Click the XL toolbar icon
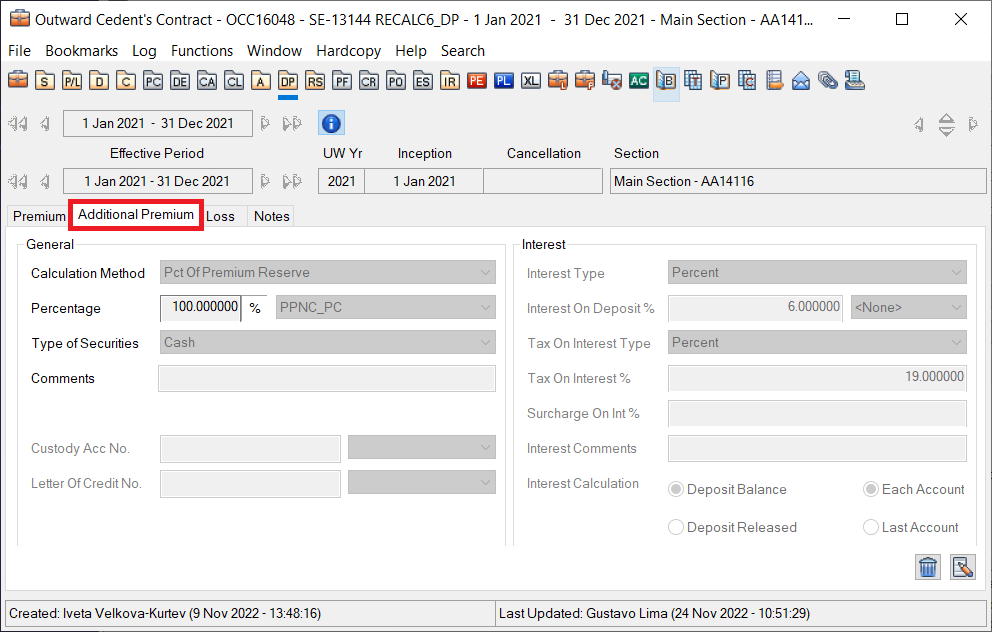This screenshot has height=632, width=992. 531,81
